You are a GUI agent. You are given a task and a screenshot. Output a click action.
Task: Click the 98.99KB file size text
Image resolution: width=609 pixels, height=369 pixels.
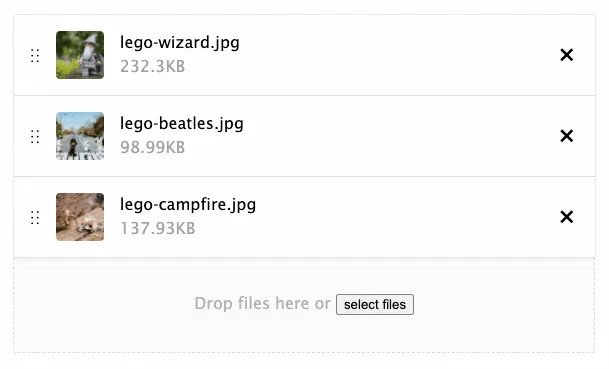tap(152, 147)
